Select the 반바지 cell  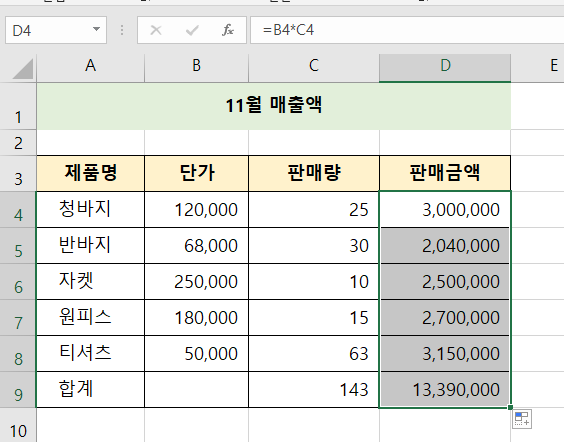90,245
